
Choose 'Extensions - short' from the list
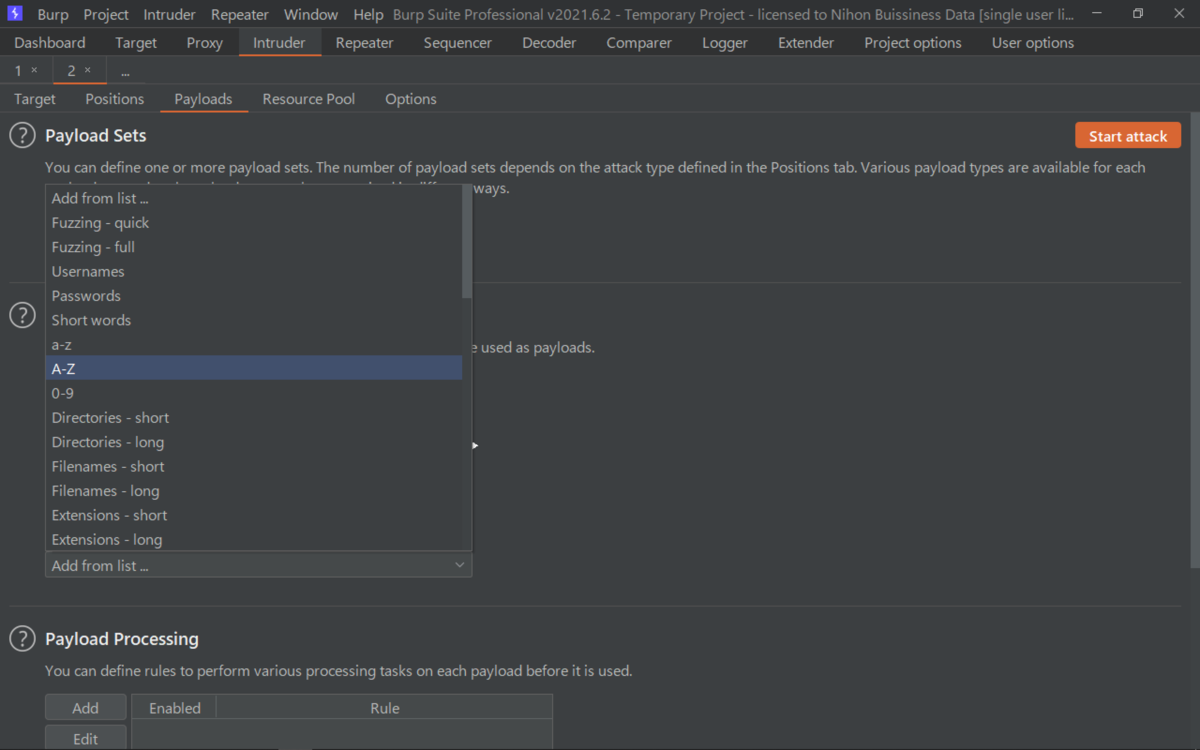point(254,515)
